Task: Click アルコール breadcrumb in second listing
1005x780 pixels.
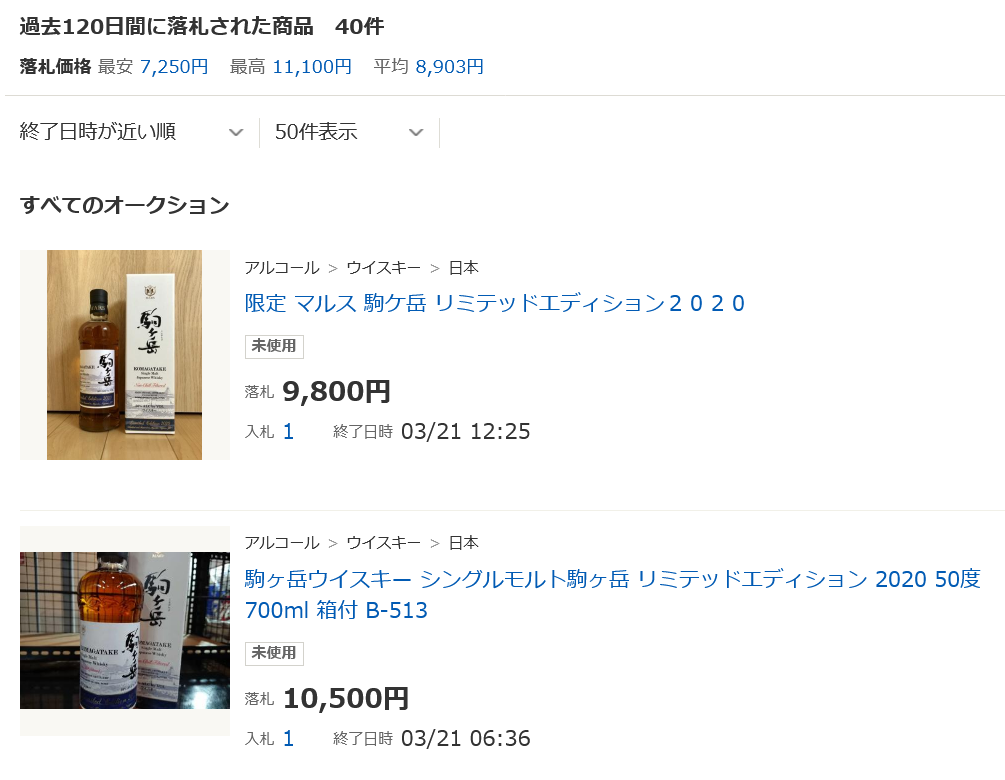Action: pyautogui.click(x=281, y=543)
